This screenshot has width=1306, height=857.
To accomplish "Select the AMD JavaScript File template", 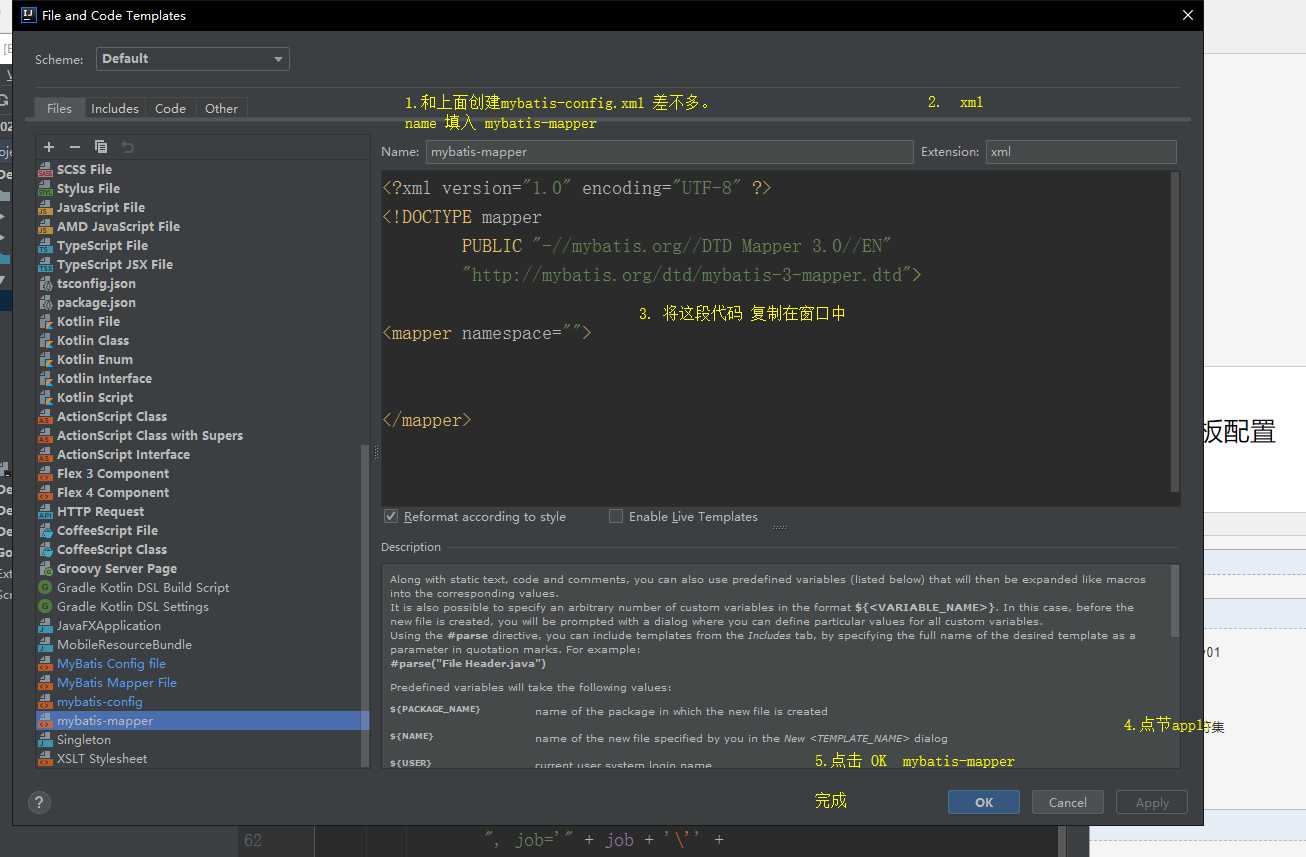I will coord(203,227).
